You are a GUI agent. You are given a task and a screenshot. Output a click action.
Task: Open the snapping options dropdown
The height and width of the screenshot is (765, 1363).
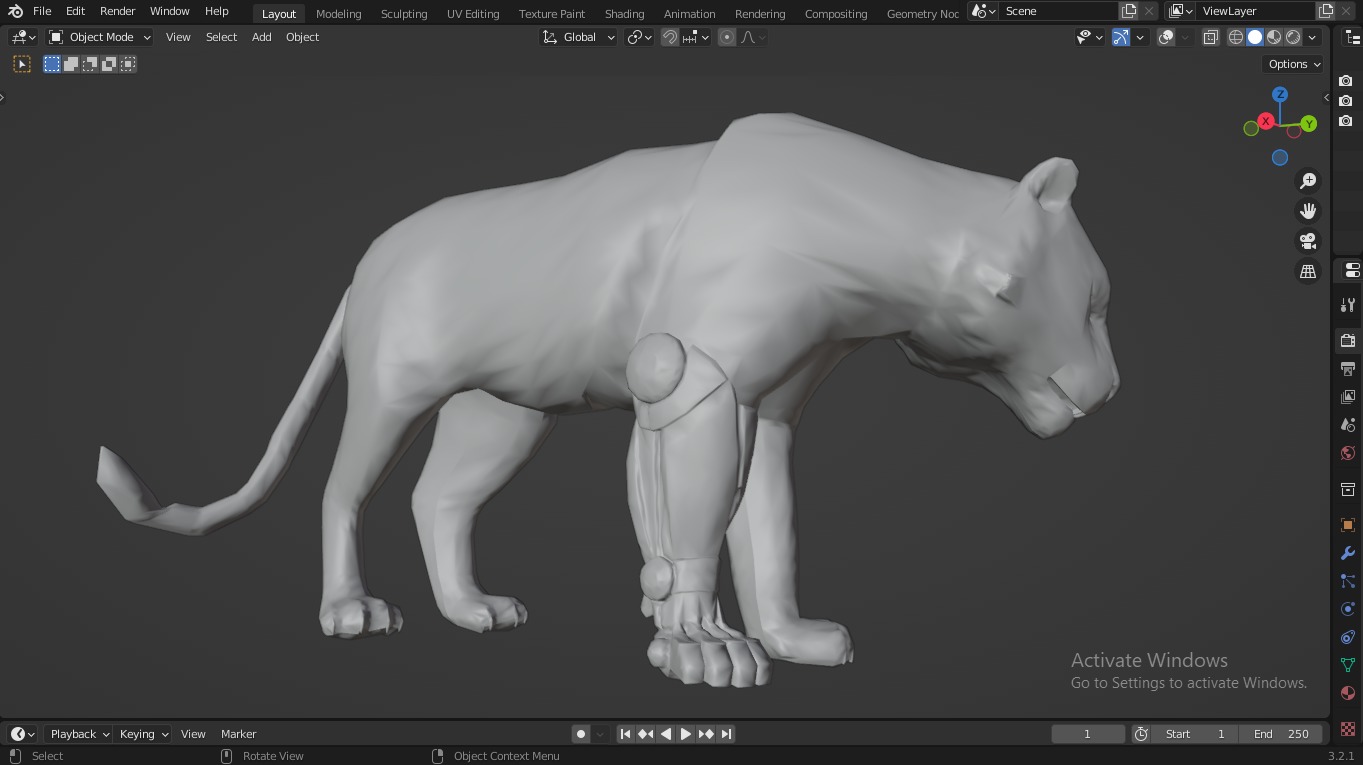(x=696, y=37)
